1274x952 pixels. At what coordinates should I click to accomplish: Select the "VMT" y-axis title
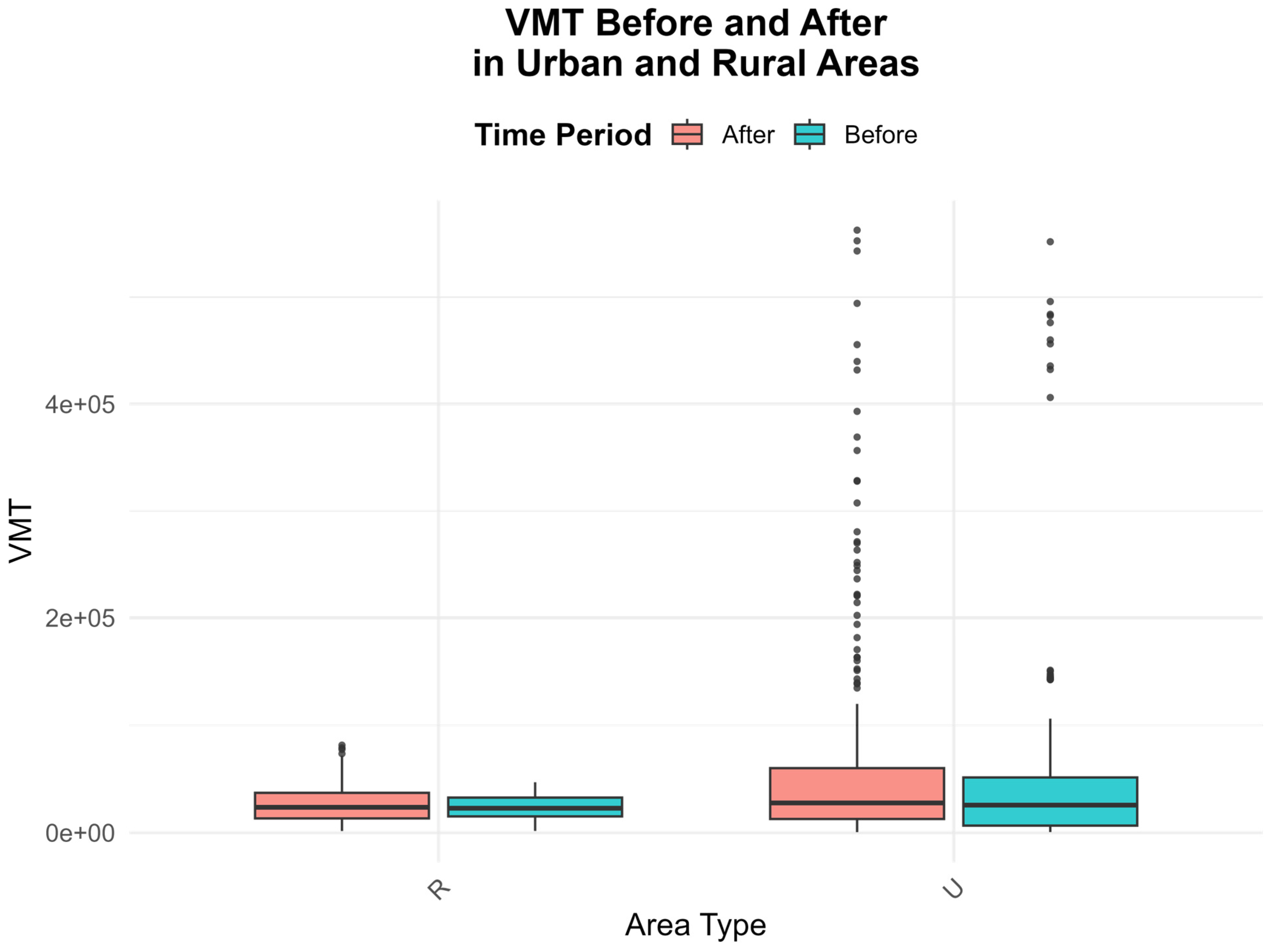click(21, 532)
